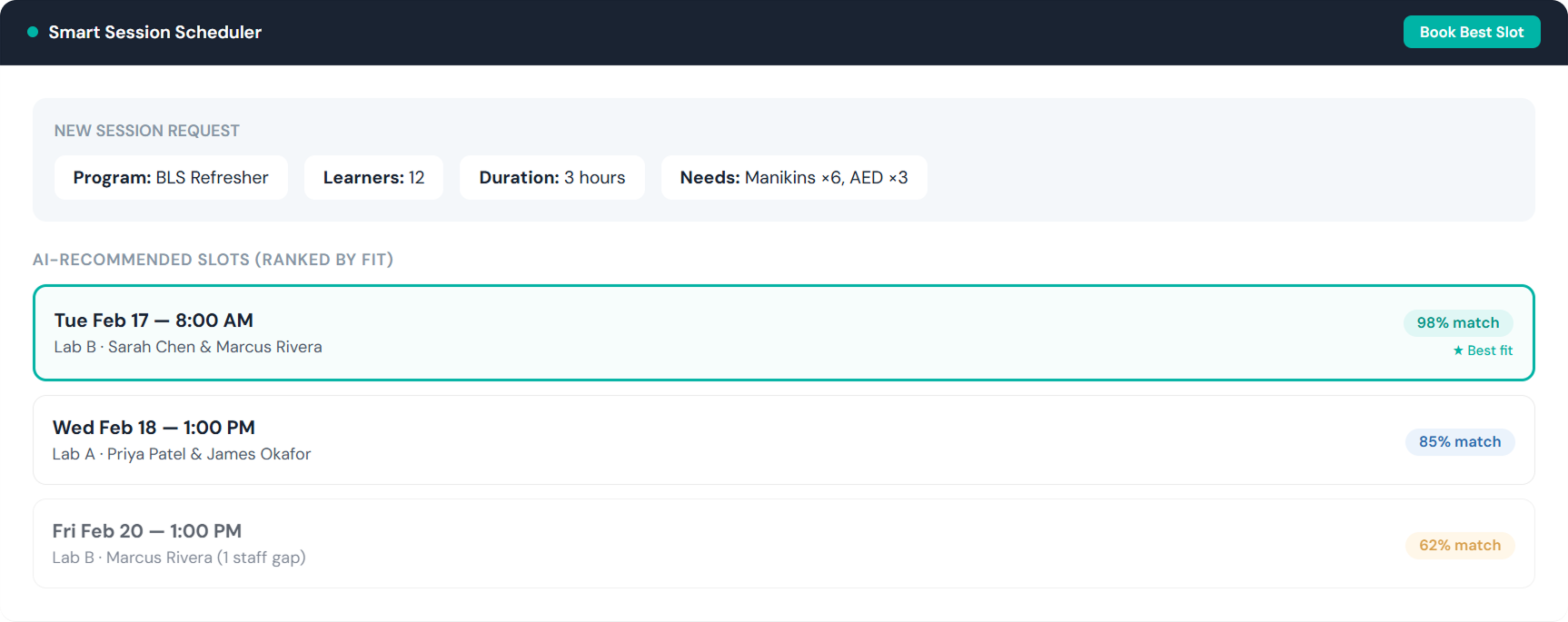Select the Tue Feb 17 — 8:00 AM slot
This screenshot has width=1568, height=622.
783,332
